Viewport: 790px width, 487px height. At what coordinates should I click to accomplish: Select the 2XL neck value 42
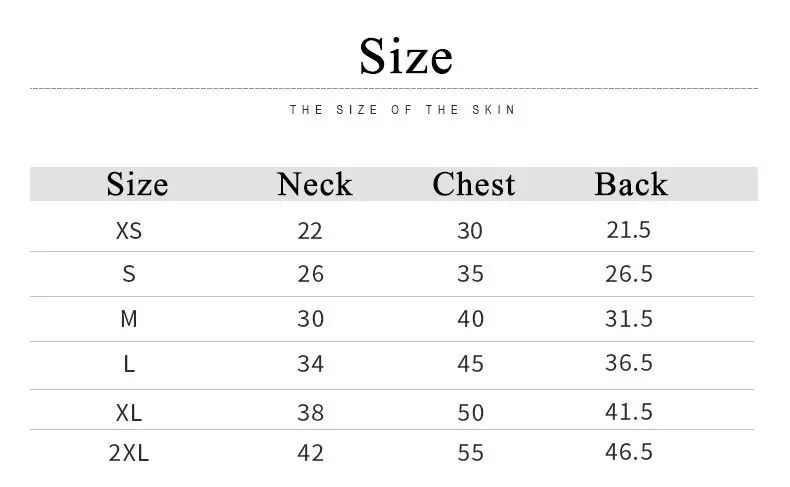point(310,453)
